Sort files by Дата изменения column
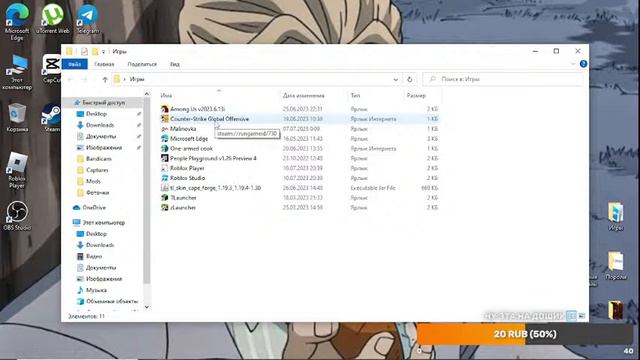The image size is (640, 360). coord(304,96)
